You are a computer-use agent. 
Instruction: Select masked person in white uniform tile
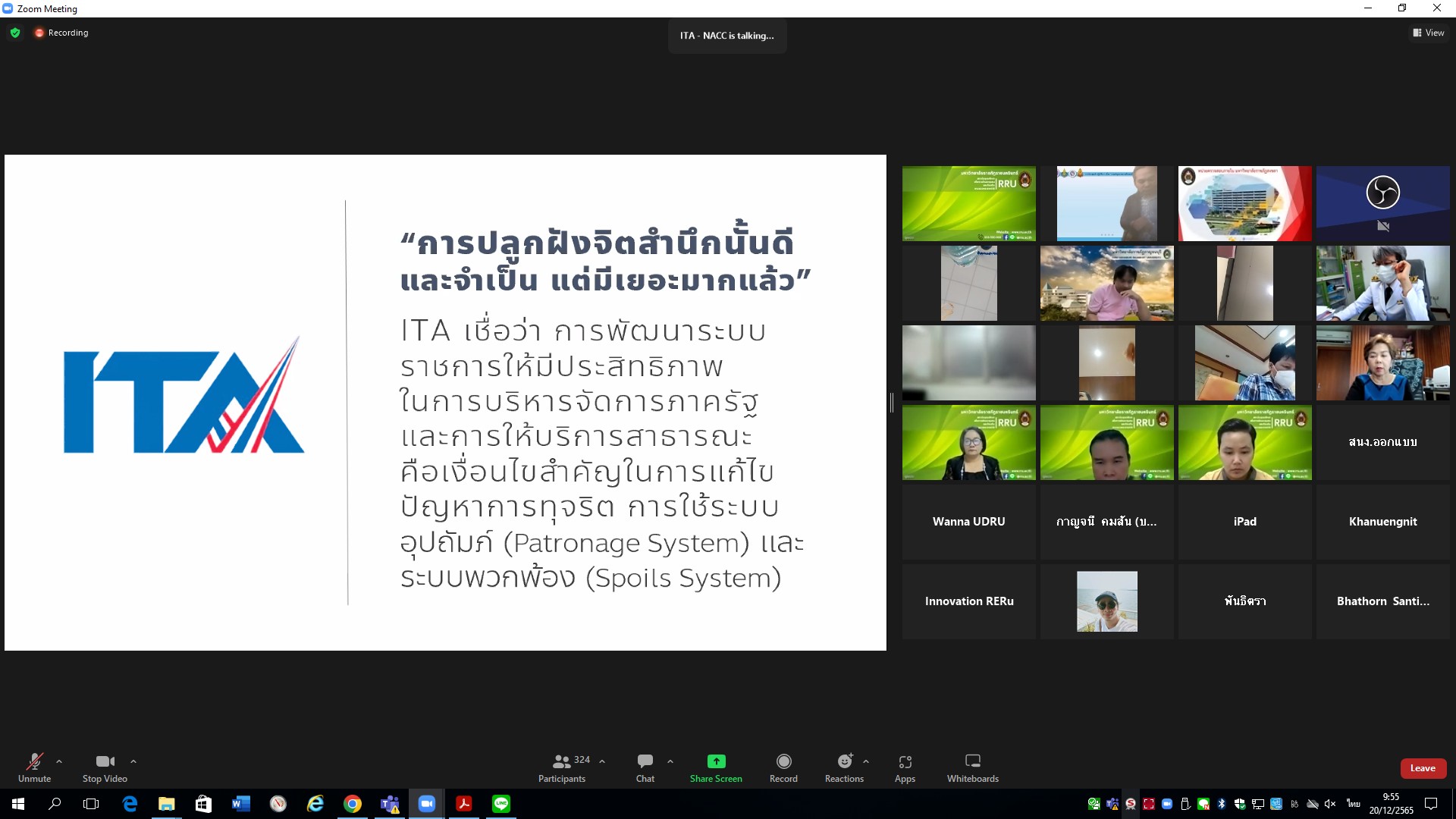tap(1382, 283)
